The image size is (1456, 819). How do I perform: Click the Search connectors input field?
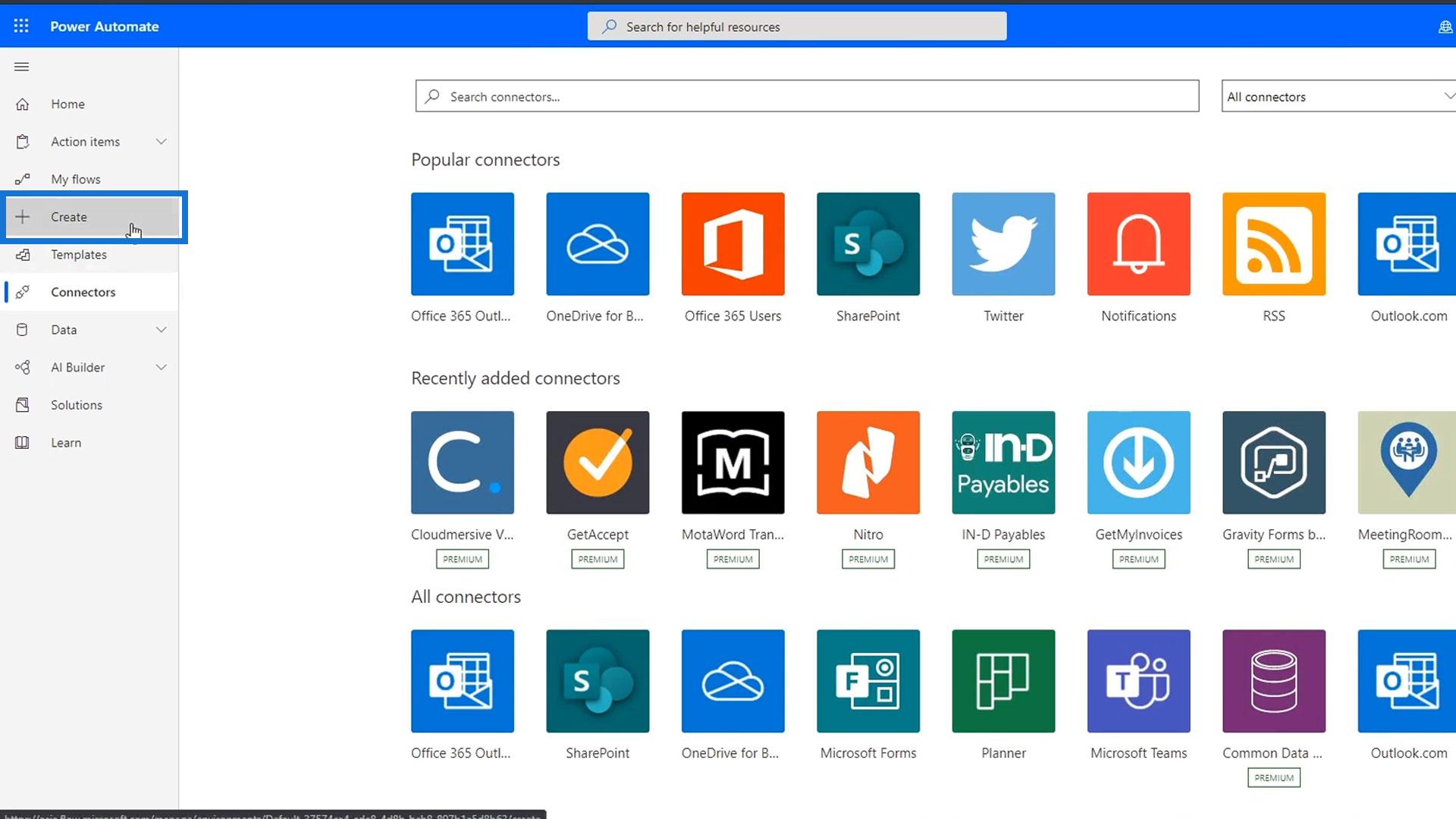pos(807,96)
